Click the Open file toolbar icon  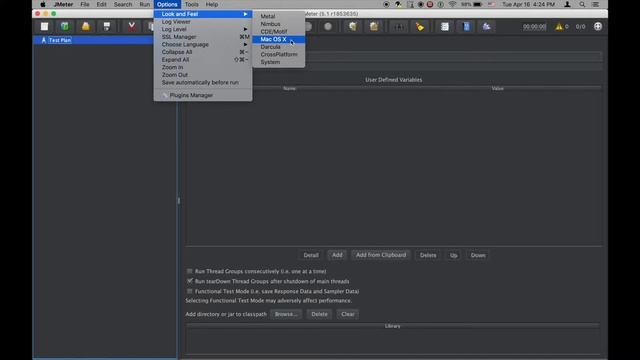pos(86,27)
